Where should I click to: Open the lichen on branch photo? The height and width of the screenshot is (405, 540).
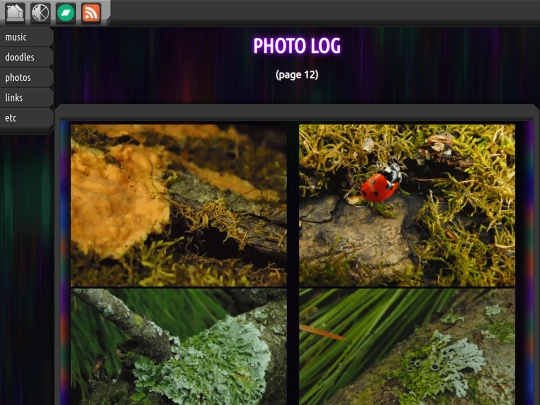point(179,347)
